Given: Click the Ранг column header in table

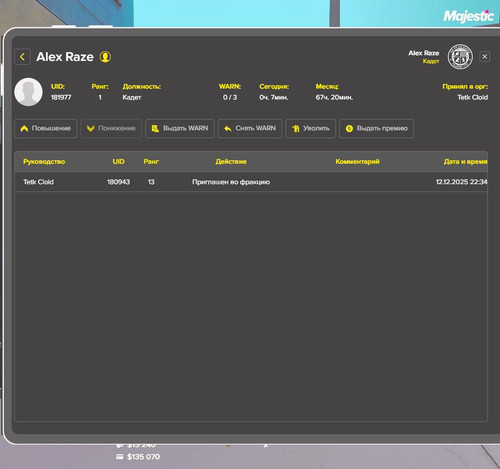Looking at the screenshot, I should coord(151,162).
